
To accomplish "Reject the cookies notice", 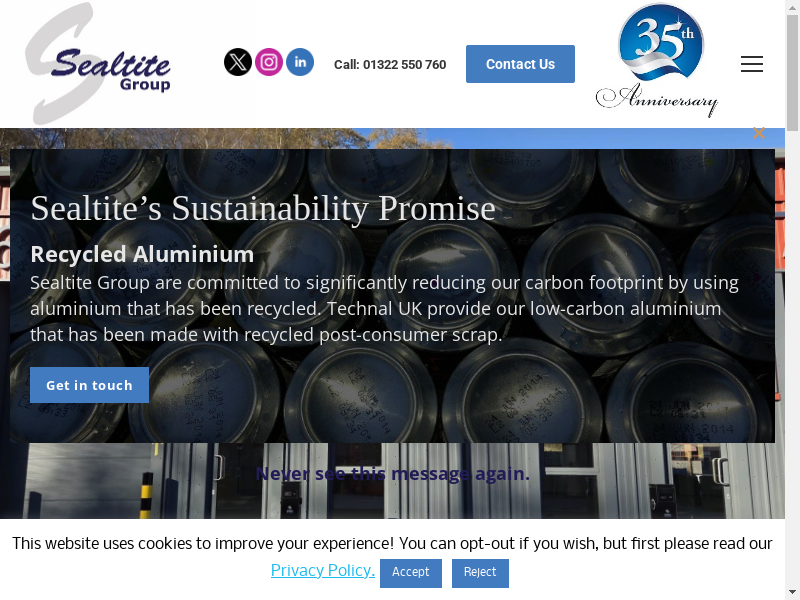I will [480, 572].
